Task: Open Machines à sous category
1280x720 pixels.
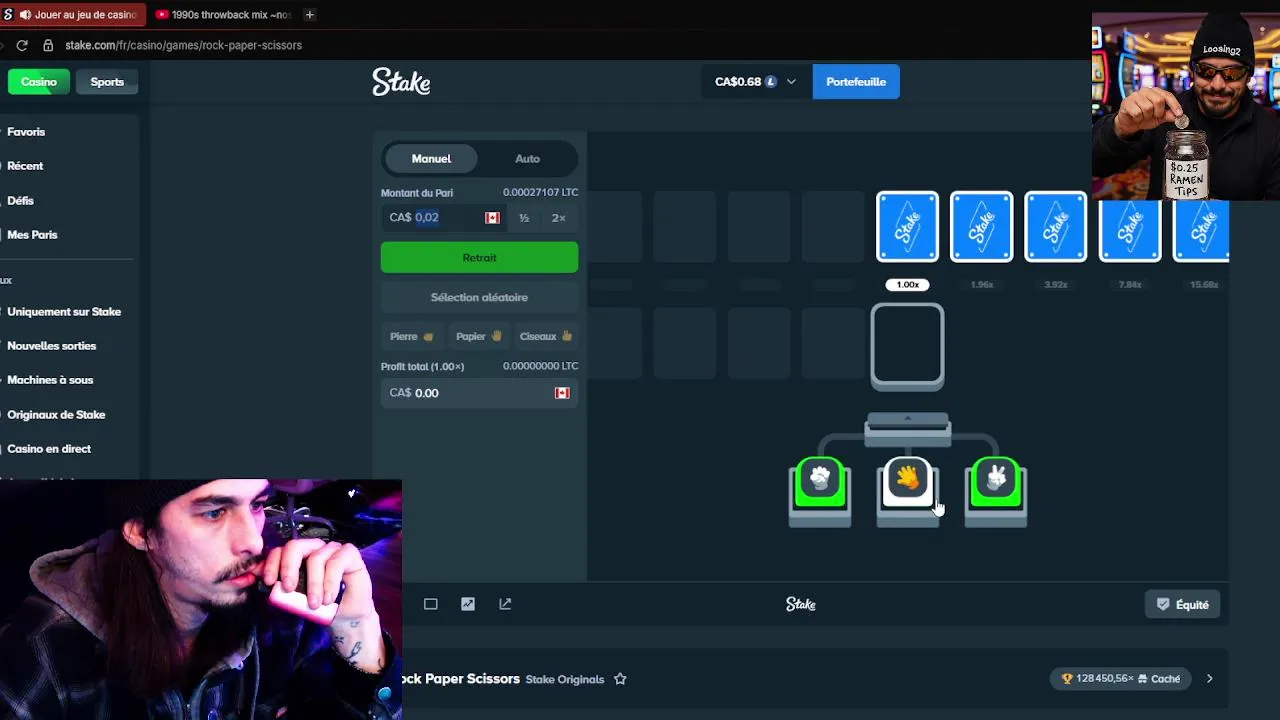Action: (x=50, y=380)
